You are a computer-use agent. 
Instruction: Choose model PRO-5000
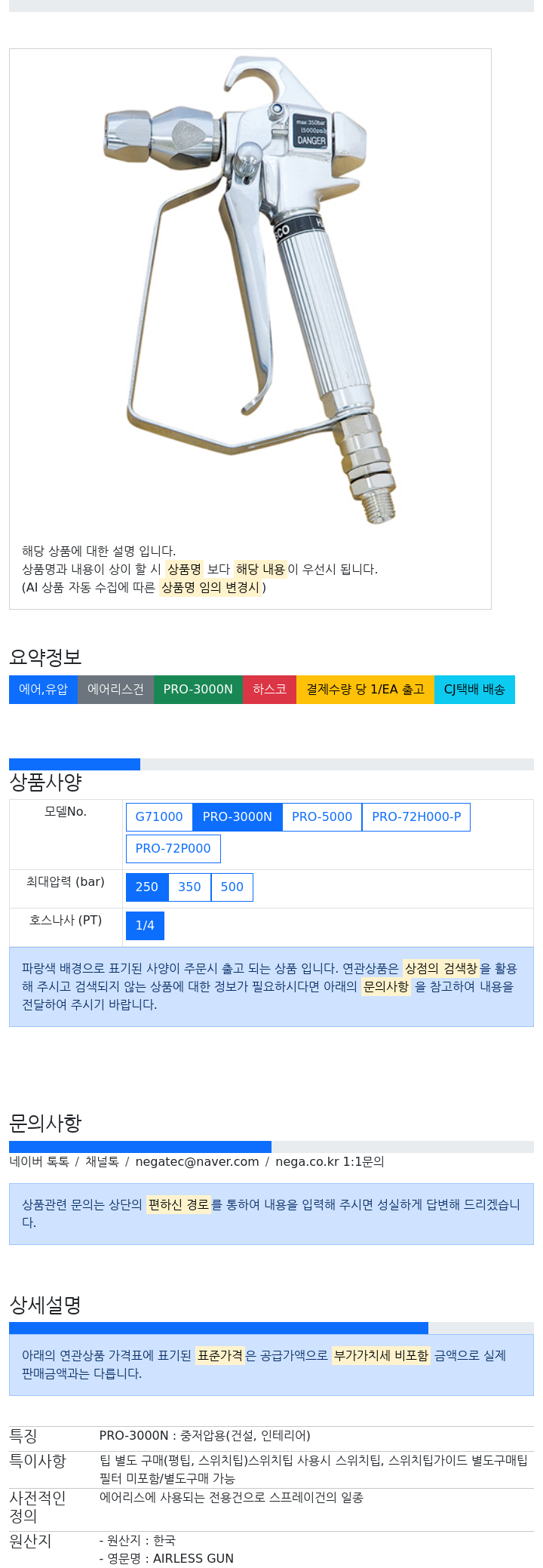pyautogui.click(x=322, y=816)
